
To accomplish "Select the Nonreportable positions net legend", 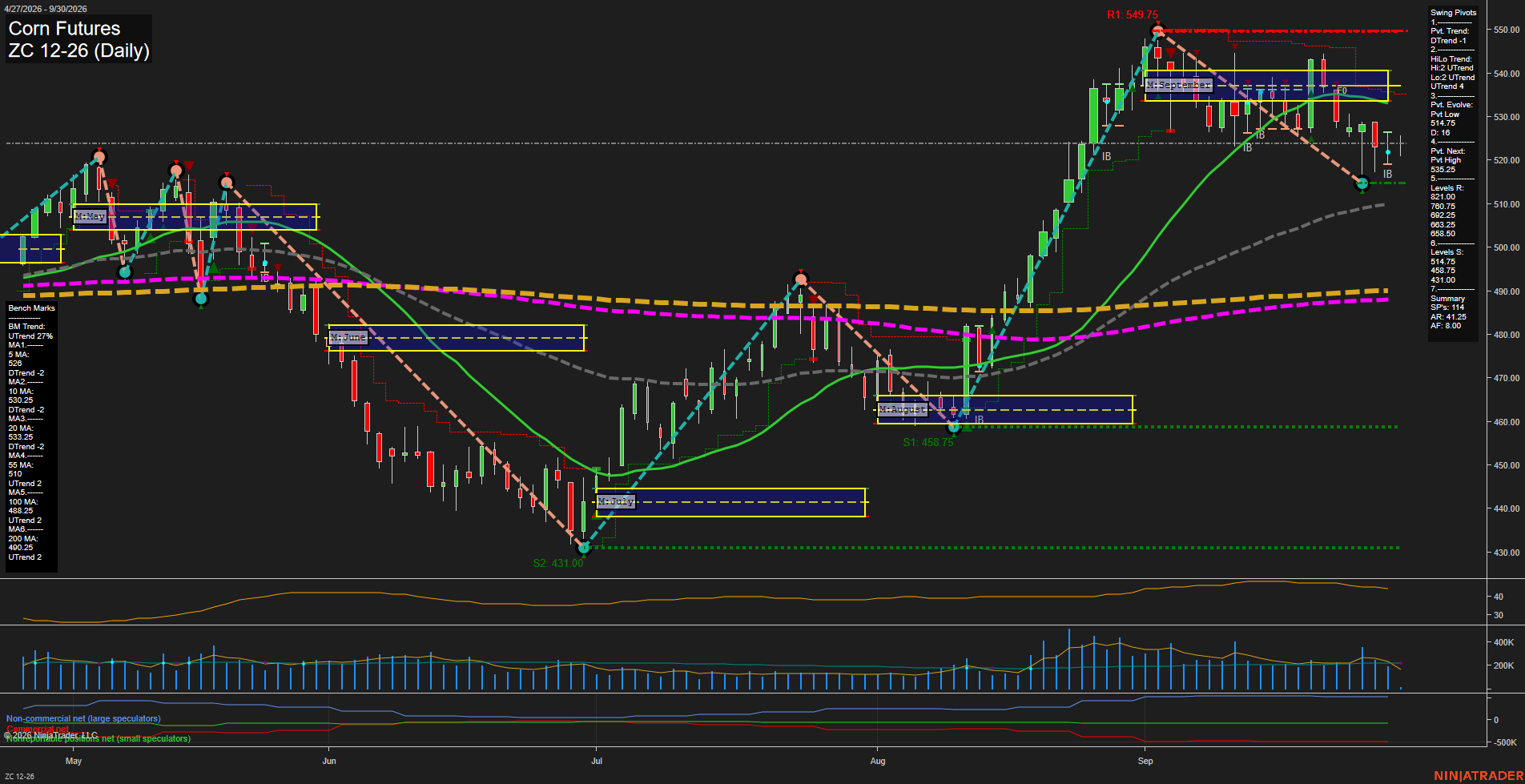I will tap(99, 739).
